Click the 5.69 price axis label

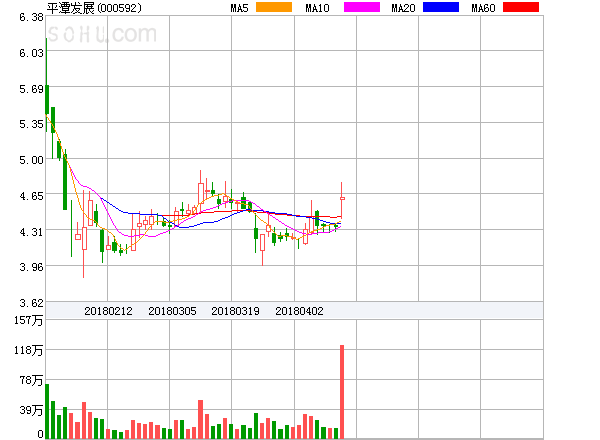tap(31, 89)
